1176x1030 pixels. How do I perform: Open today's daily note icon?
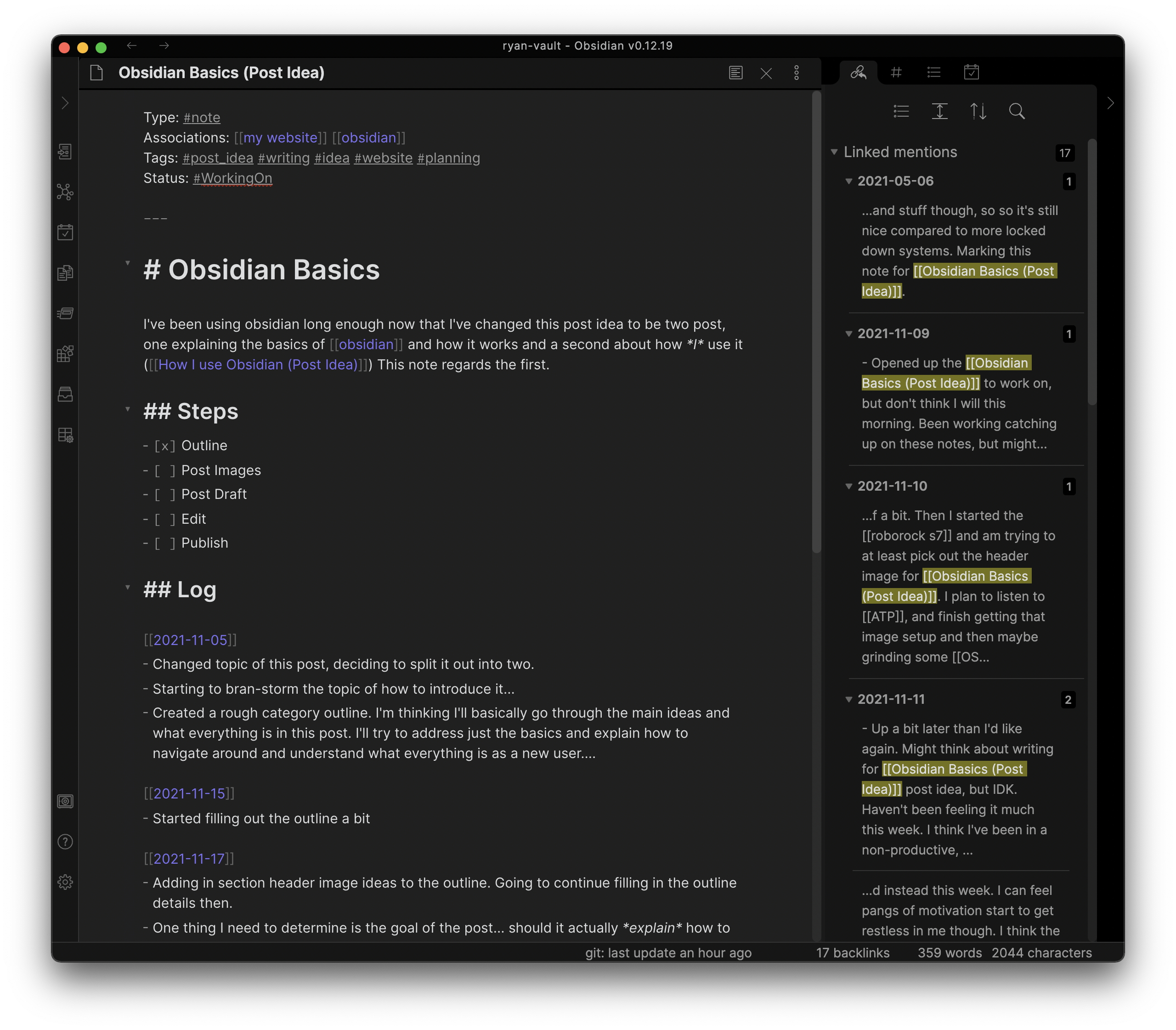tap(65, 232)
